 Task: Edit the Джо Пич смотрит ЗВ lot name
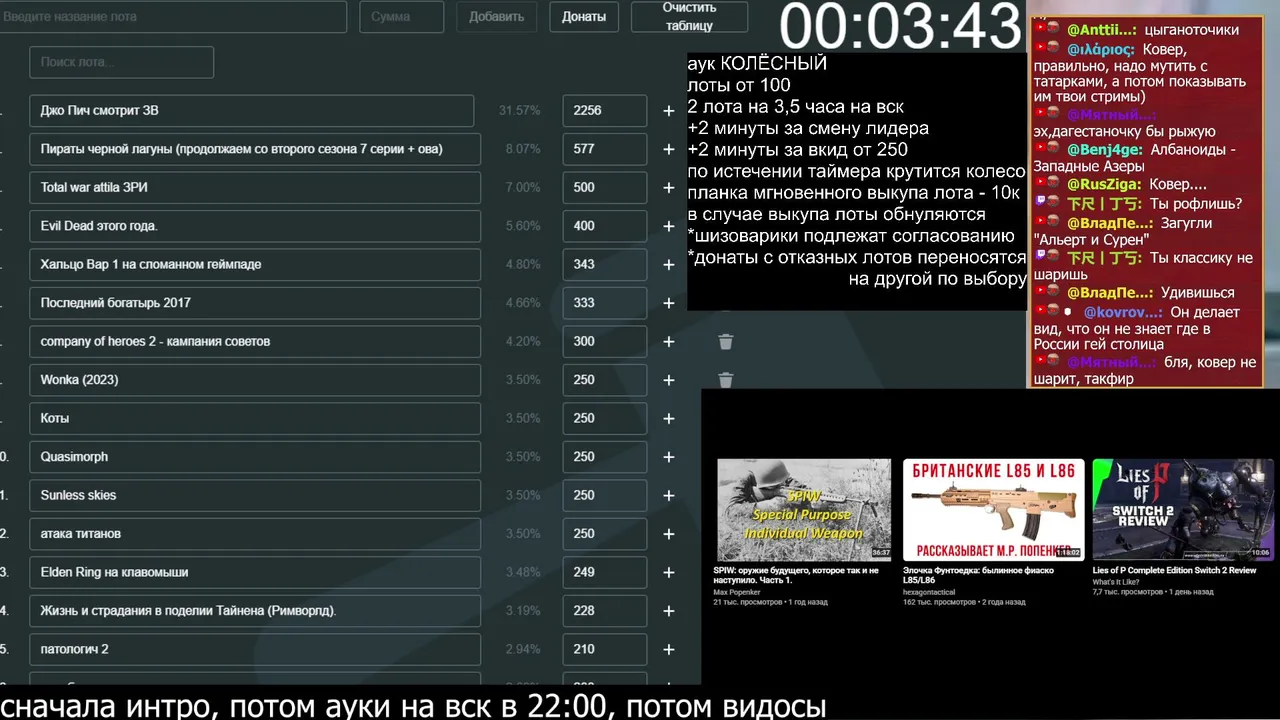(x=251, y=111)
